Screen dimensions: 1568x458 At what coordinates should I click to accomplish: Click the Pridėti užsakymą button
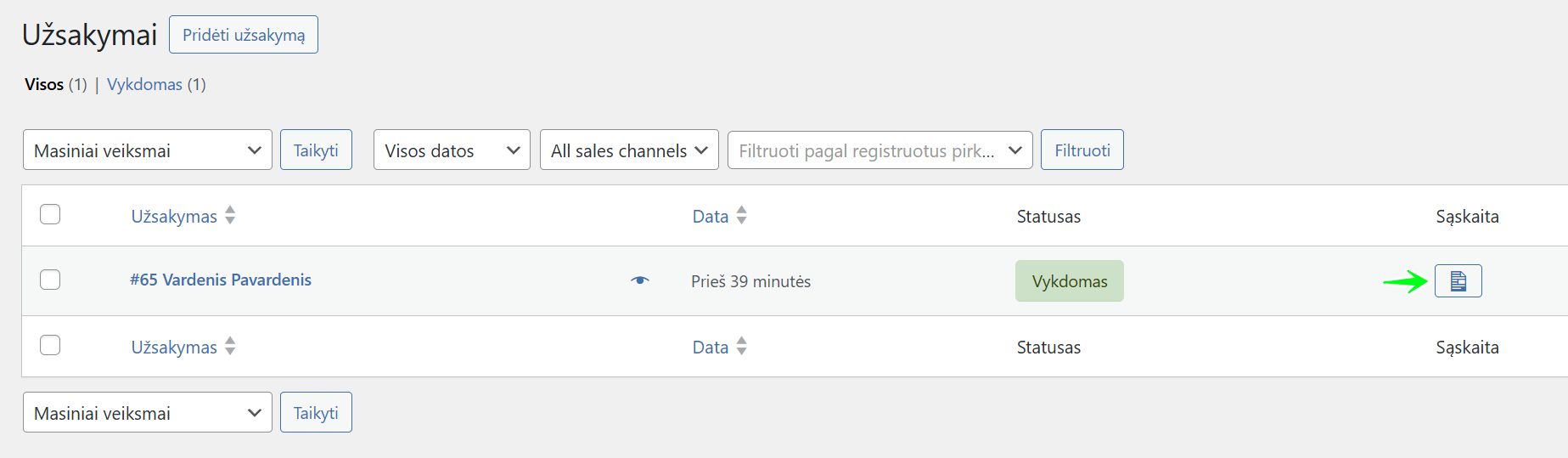(x=244, y=35)
